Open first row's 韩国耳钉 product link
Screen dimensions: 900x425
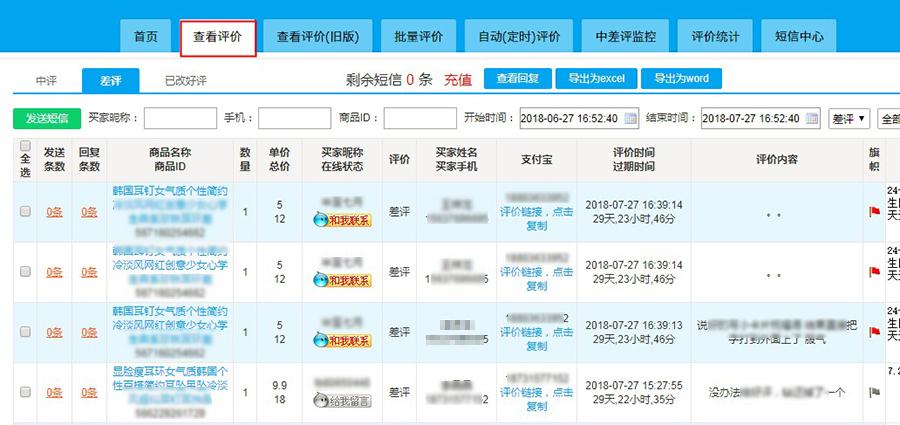pos(170,204)
